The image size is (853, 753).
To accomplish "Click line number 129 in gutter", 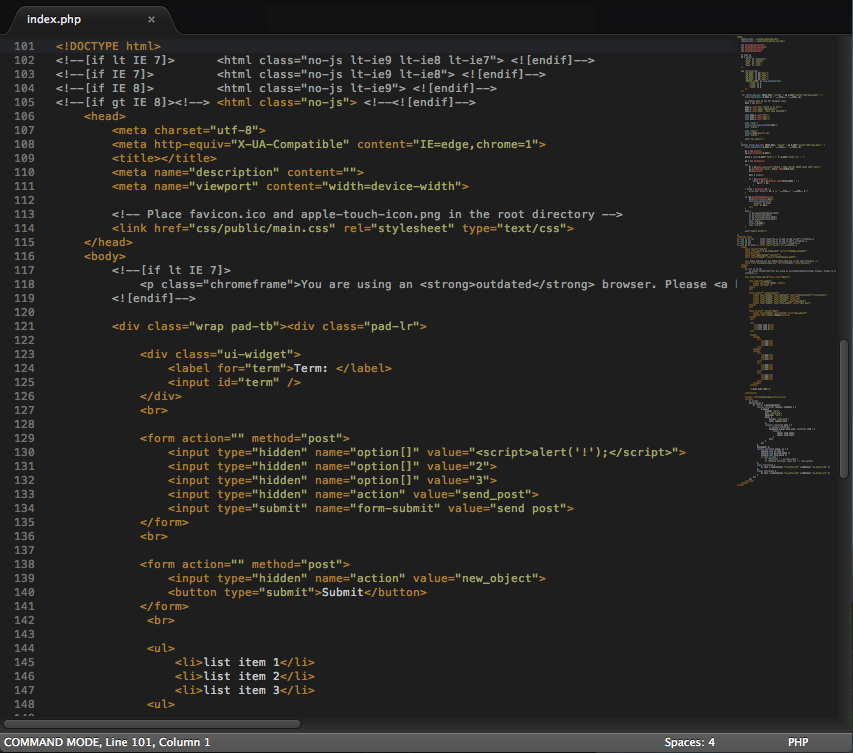I will coord(24,439).
